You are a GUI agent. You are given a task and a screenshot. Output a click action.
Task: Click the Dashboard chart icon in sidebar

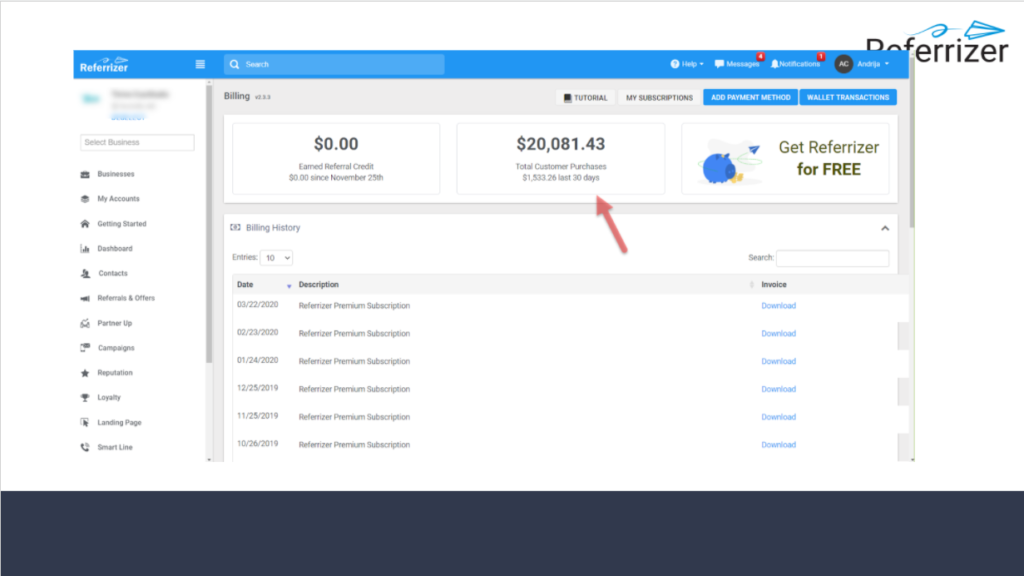(85, 249)
